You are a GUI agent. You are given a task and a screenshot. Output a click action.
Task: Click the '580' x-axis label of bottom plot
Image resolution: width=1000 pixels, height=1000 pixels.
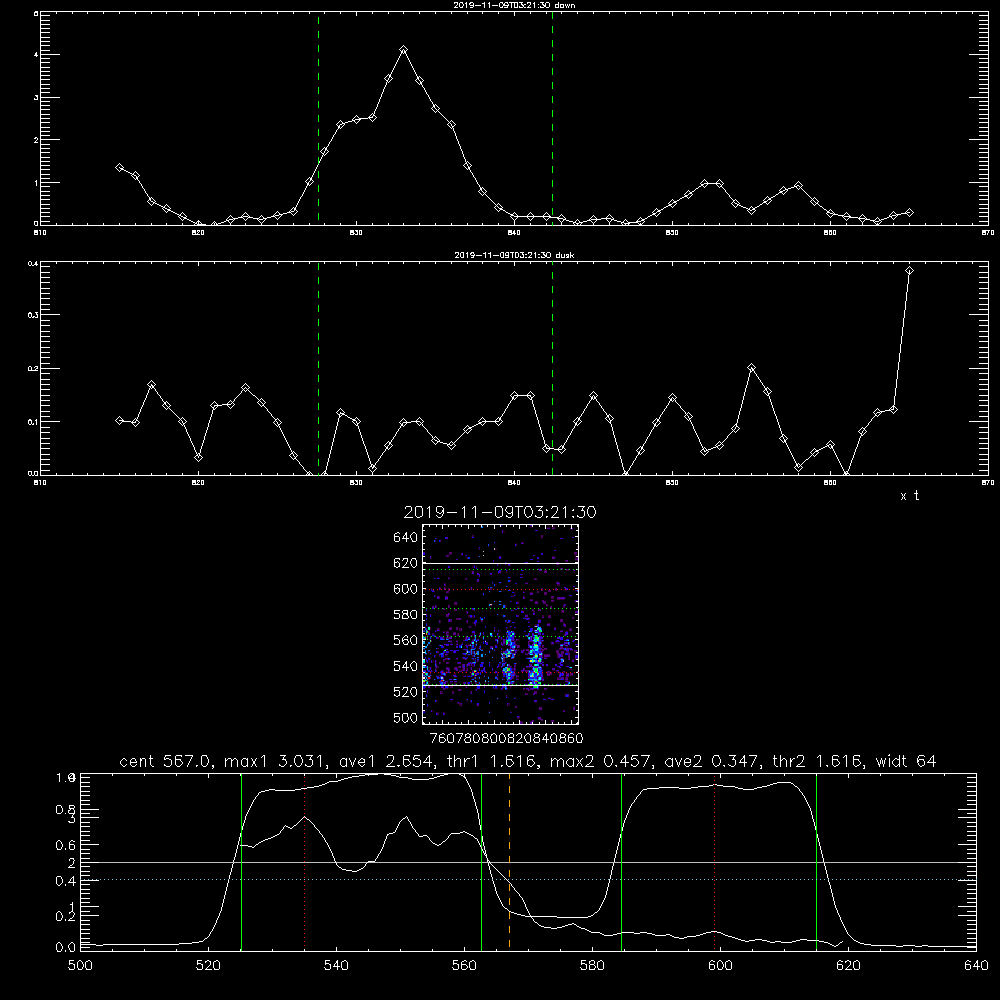coord(592,966)
